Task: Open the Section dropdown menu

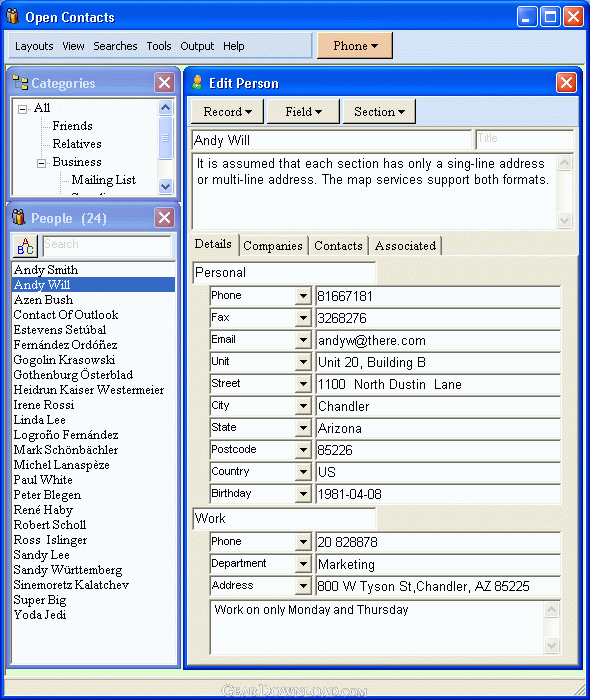Action: coord(379,112)
